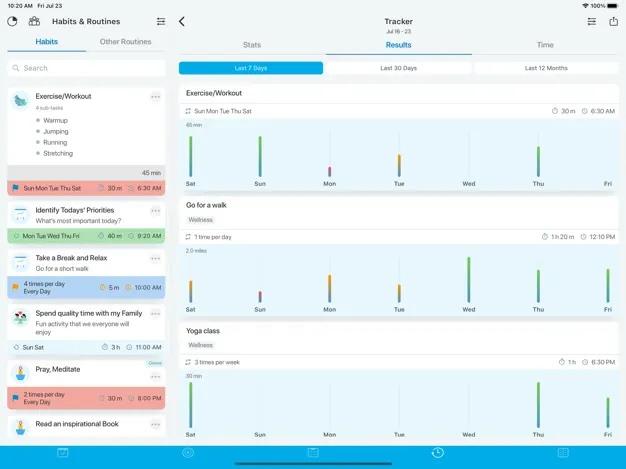Select the tracker history clock tab in bottom bar
Viewport: 626px width, 469px height.
(438, 452)
